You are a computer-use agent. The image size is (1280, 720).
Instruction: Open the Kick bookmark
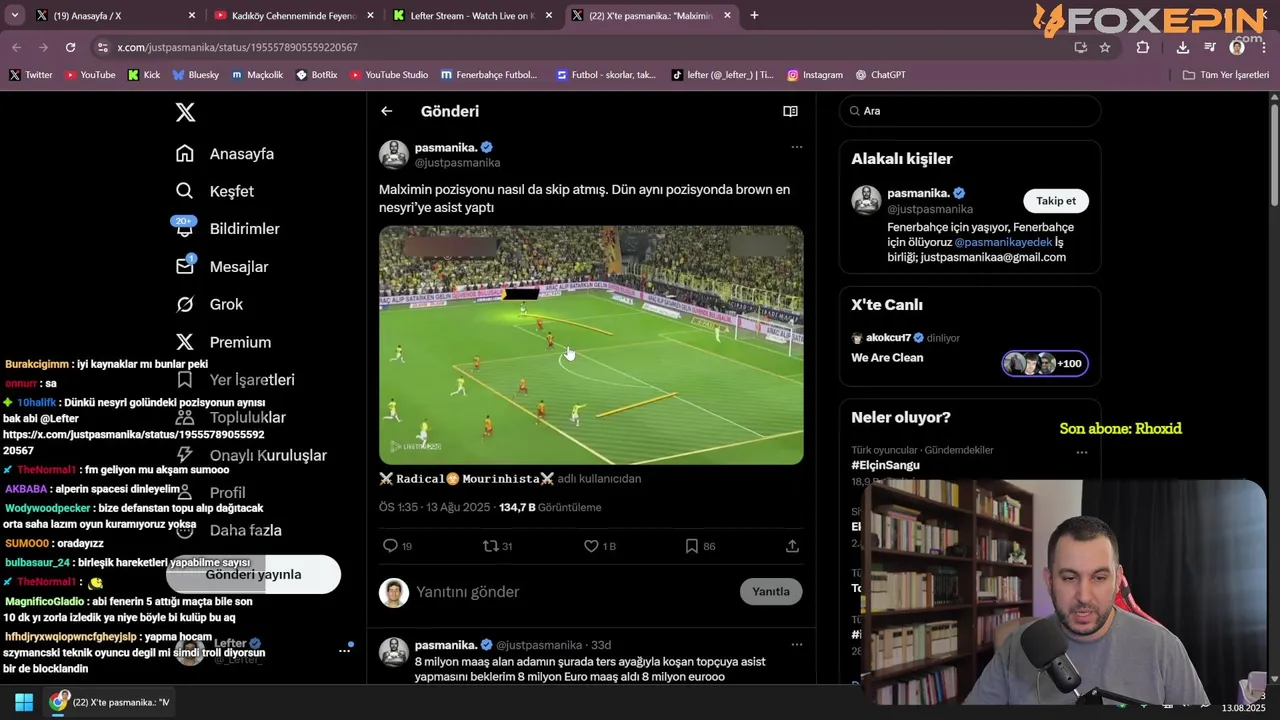(x=144, y=75)
